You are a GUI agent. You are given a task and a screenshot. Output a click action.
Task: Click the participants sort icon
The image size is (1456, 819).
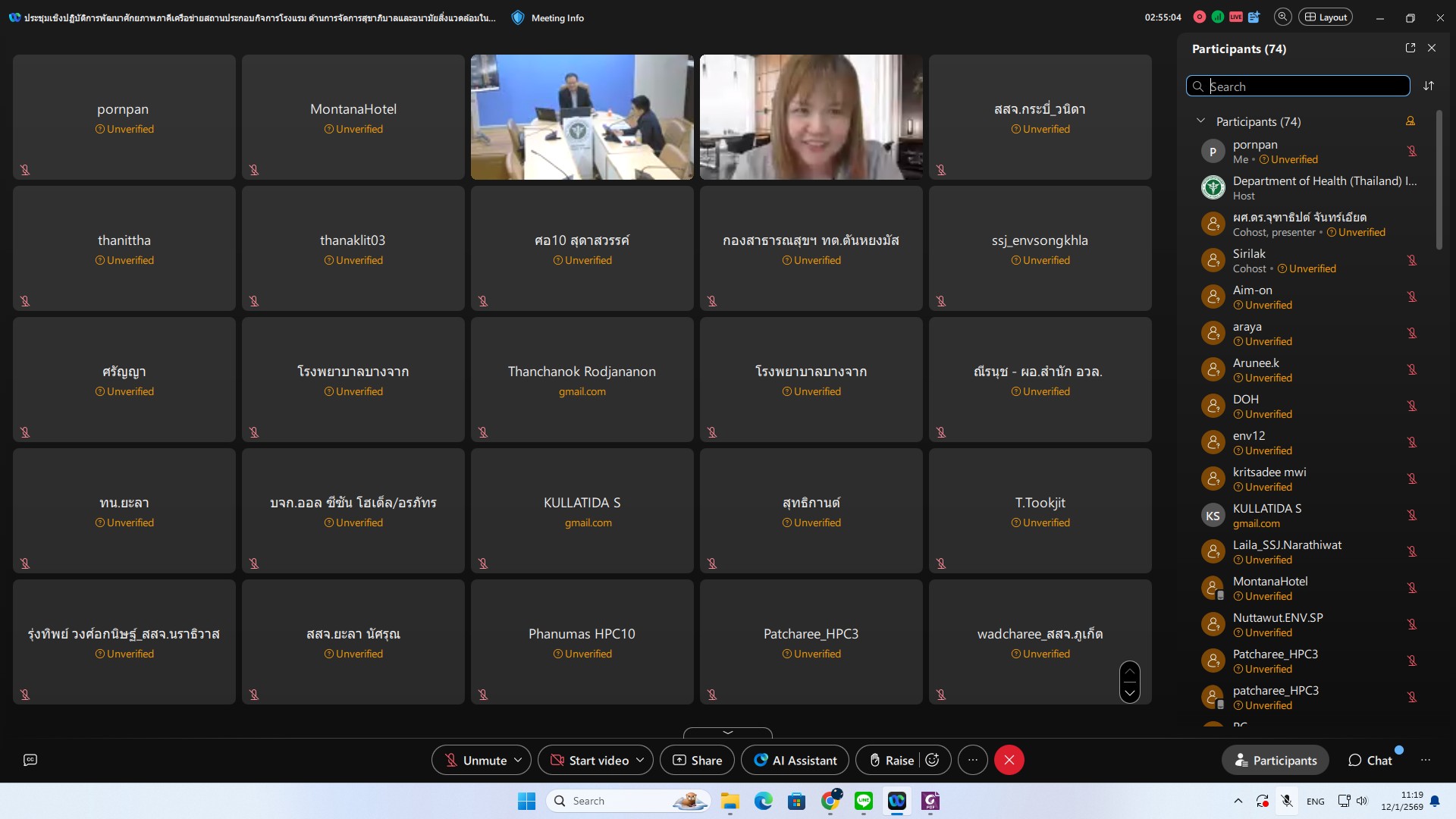1429,86
